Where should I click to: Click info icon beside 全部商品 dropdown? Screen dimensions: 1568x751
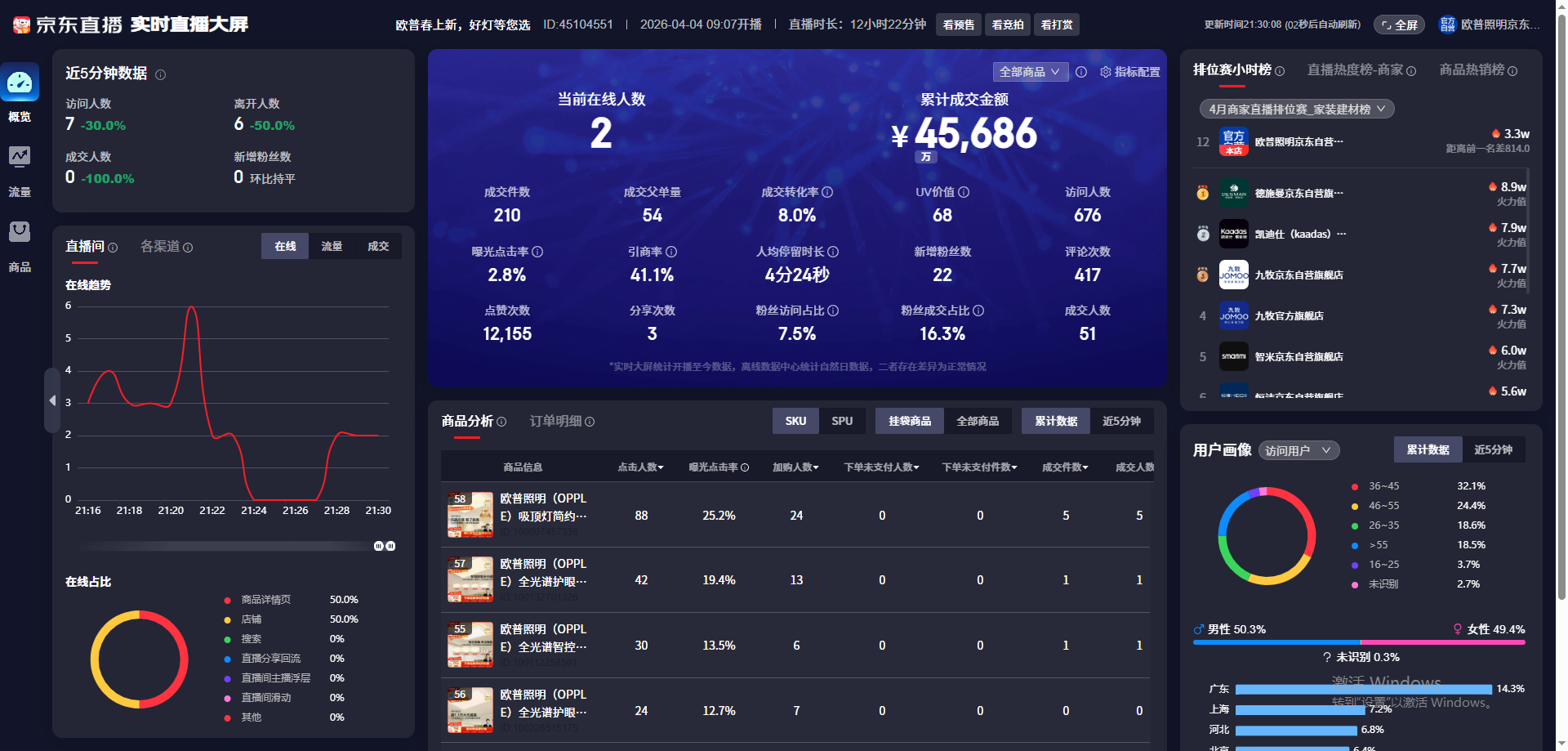coord(1081,72)
